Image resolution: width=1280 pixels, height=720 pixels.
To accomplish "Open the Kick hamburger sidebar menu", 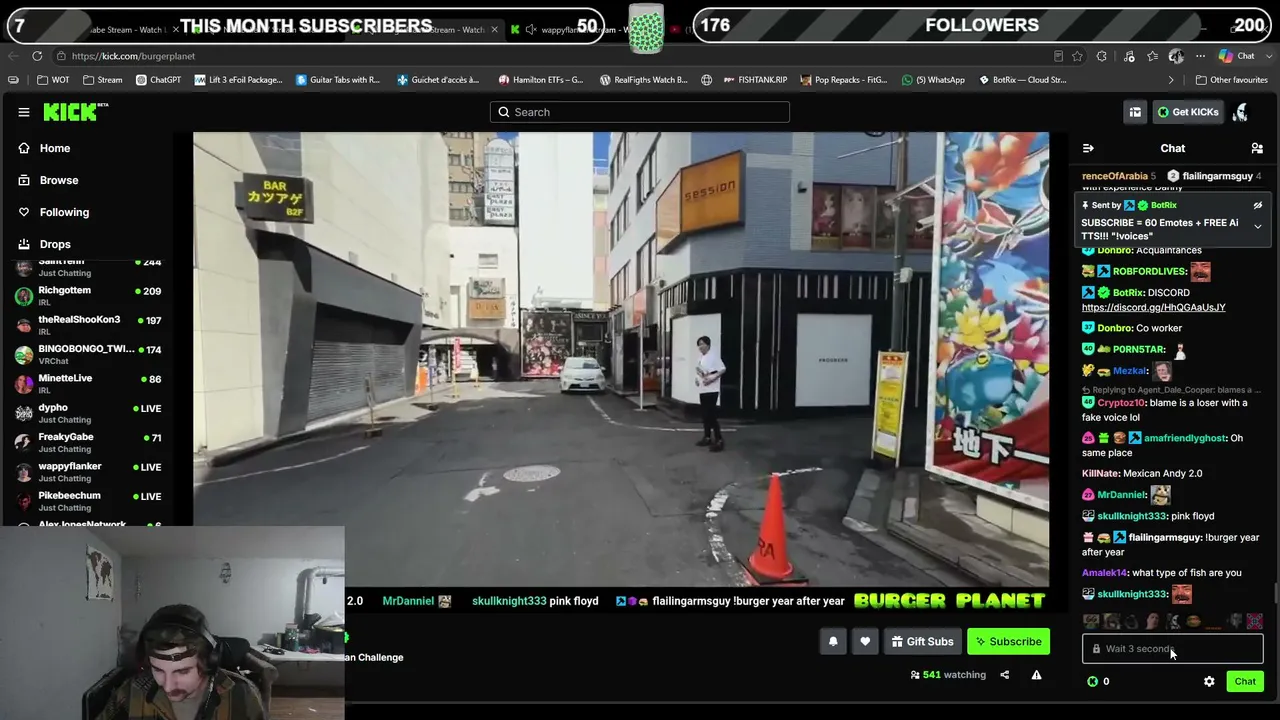I will pyautogui.click(x=24, y=112).
